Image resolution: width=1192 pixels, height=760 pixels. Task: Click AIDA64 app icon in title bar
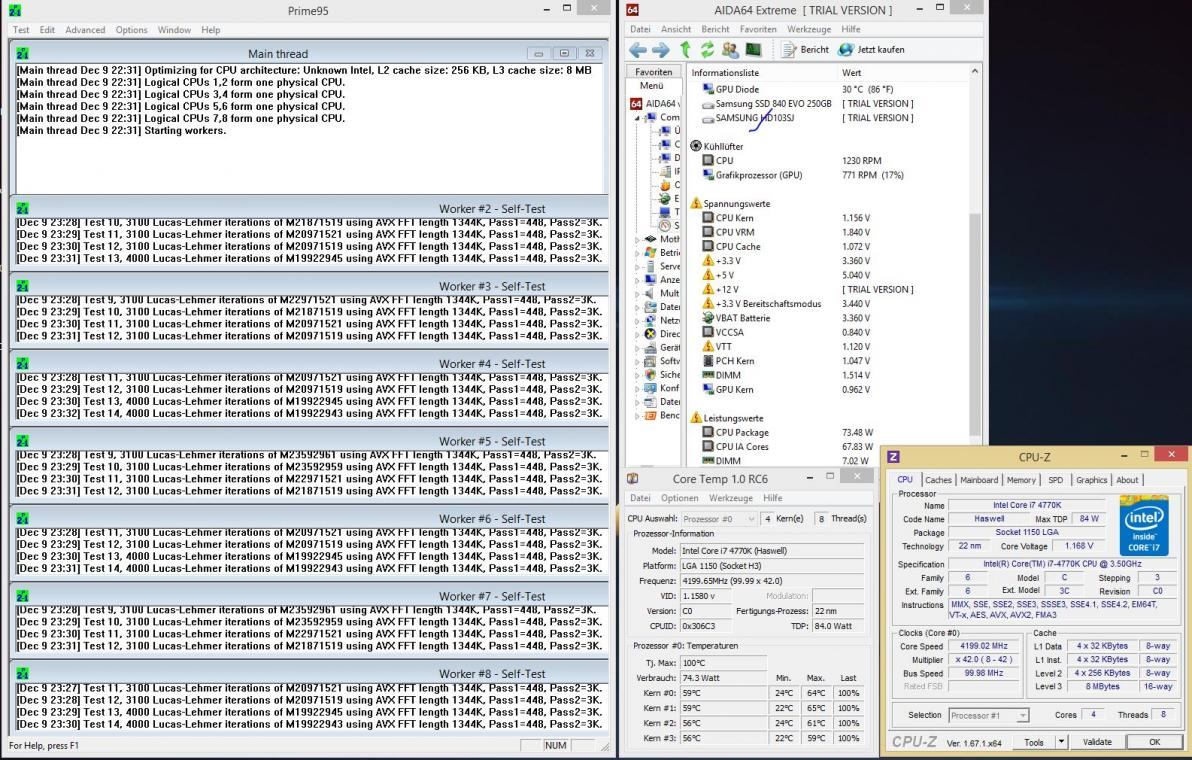coord(632,10)
